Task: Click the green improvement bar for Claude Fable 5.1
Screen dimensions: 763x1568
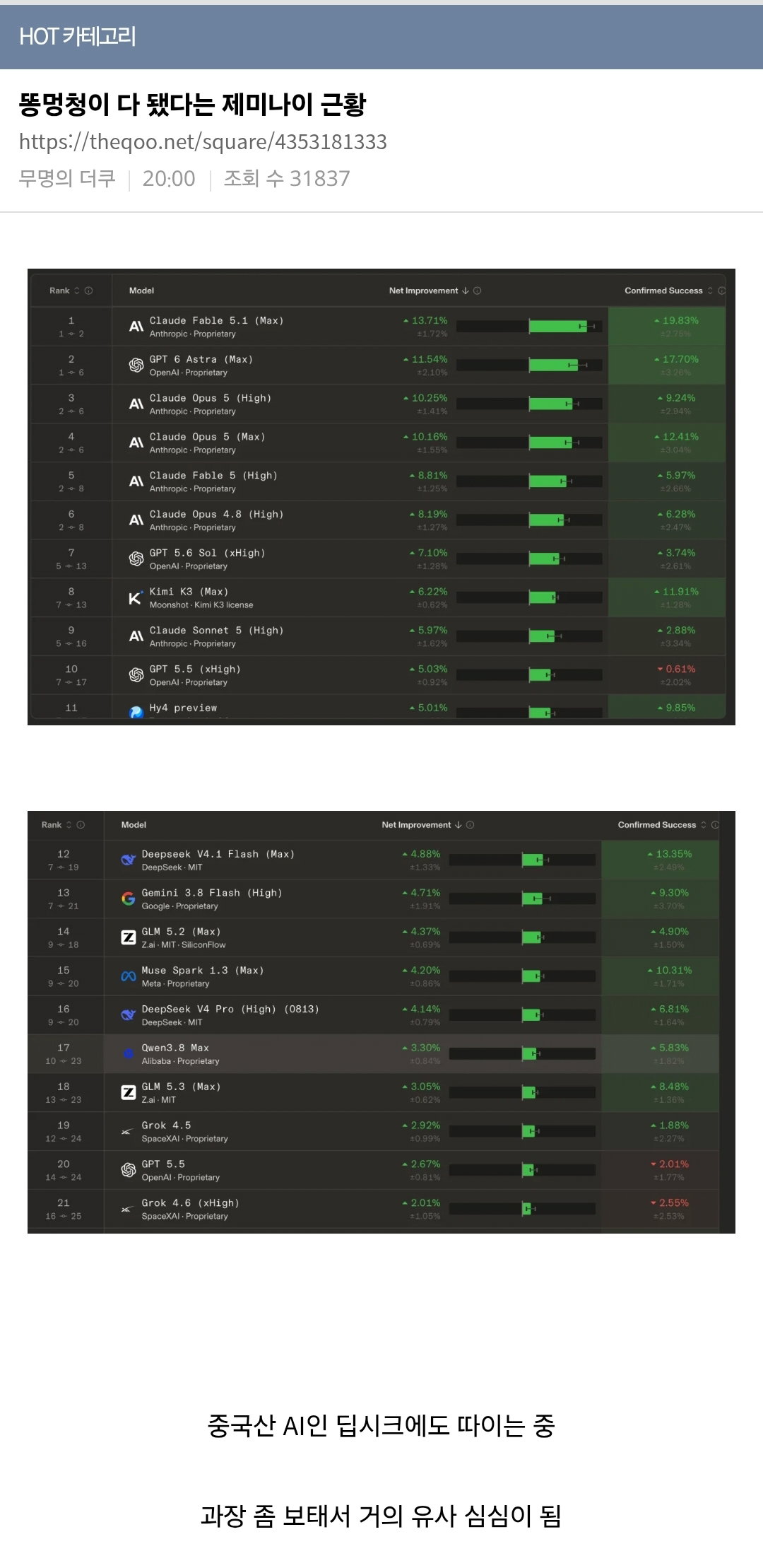Action: coord(558,327)
